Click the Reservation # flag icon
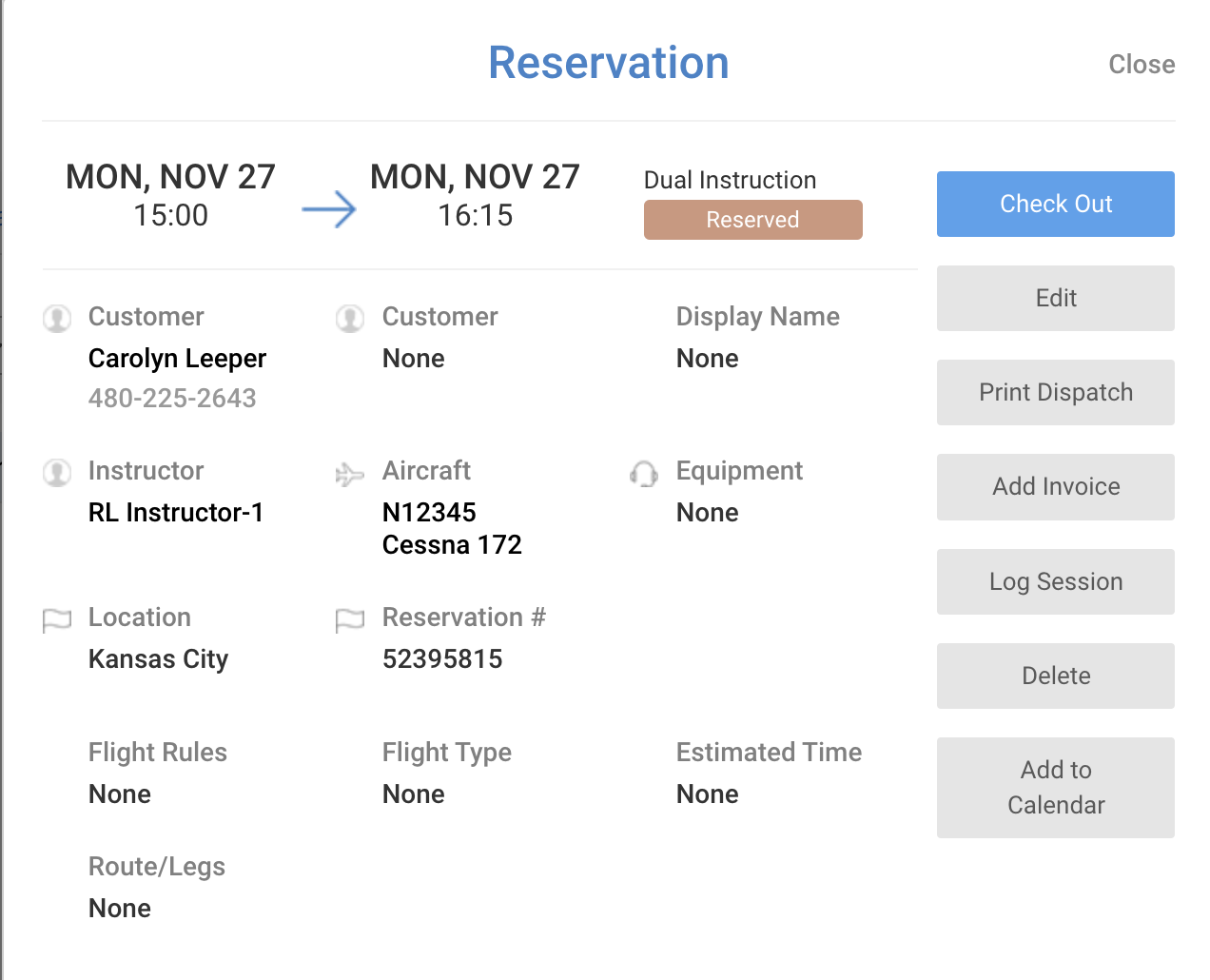The width and height of the screenshot is (1210, 980). tap(350, 620)
